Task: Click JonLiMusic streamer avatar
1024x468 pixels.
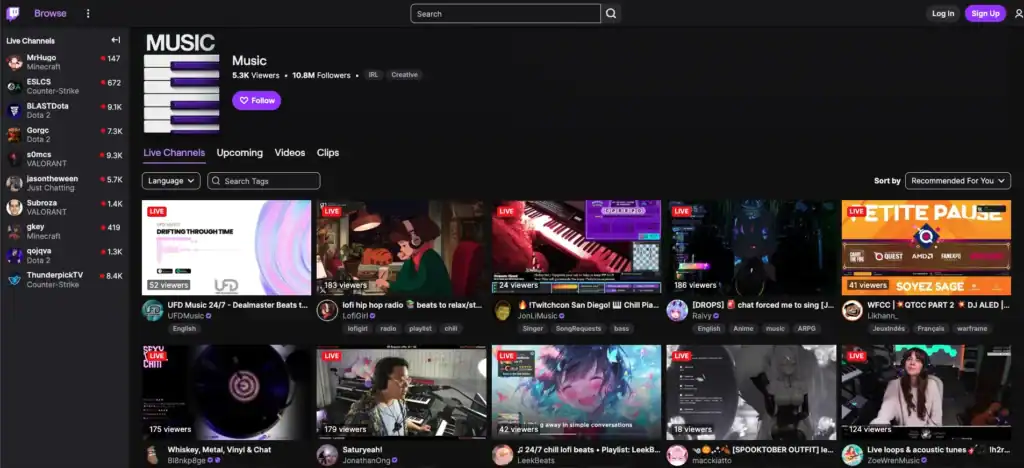Action: pos(502,310)
